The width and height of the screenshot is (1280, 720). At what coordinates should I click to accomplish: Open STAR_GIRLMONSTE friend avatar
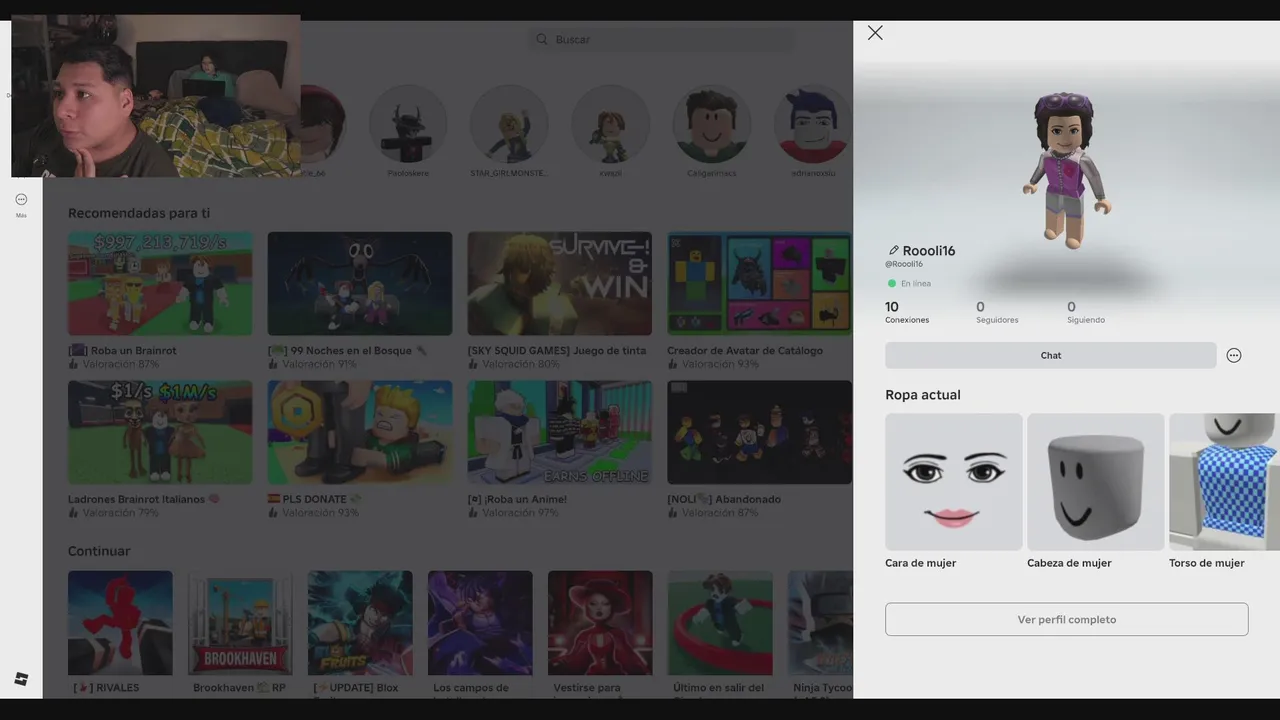(509, 125)
